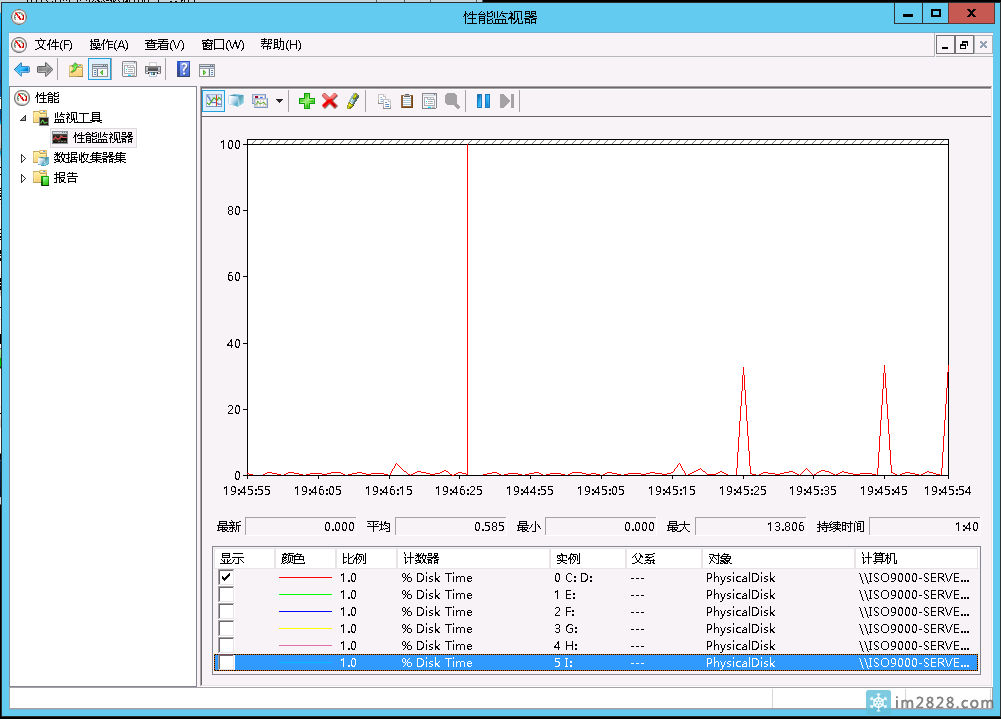Viewport: 1001px width, 720px height.
Task: Click the back arrow in toolbar
Action: click(x=21, y=69)
